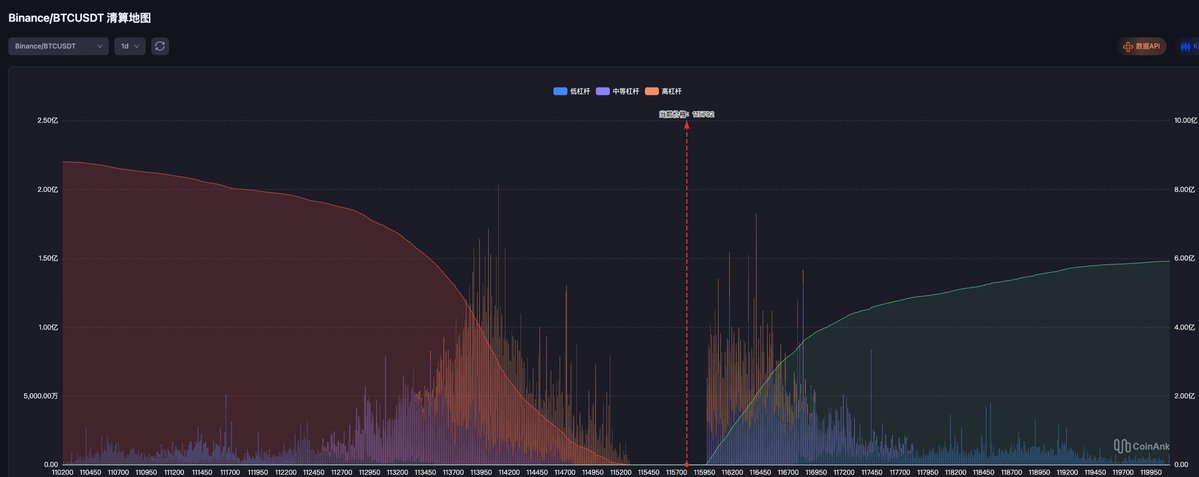The width and height of the screenshot is (1199, 477).
Task: Click the 1.50亿 left axis label
Action: 47,258
